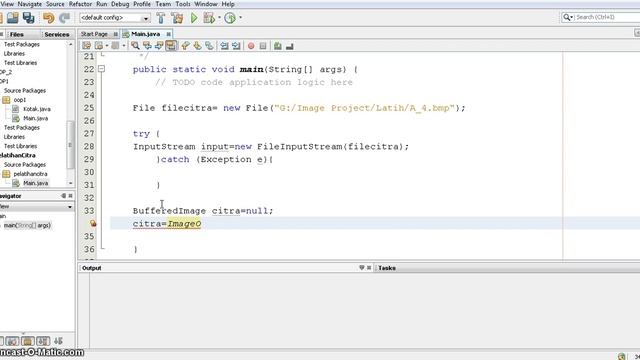Open the default config dropdown
The height and width of the screenshot is (360, 640).
145,18
